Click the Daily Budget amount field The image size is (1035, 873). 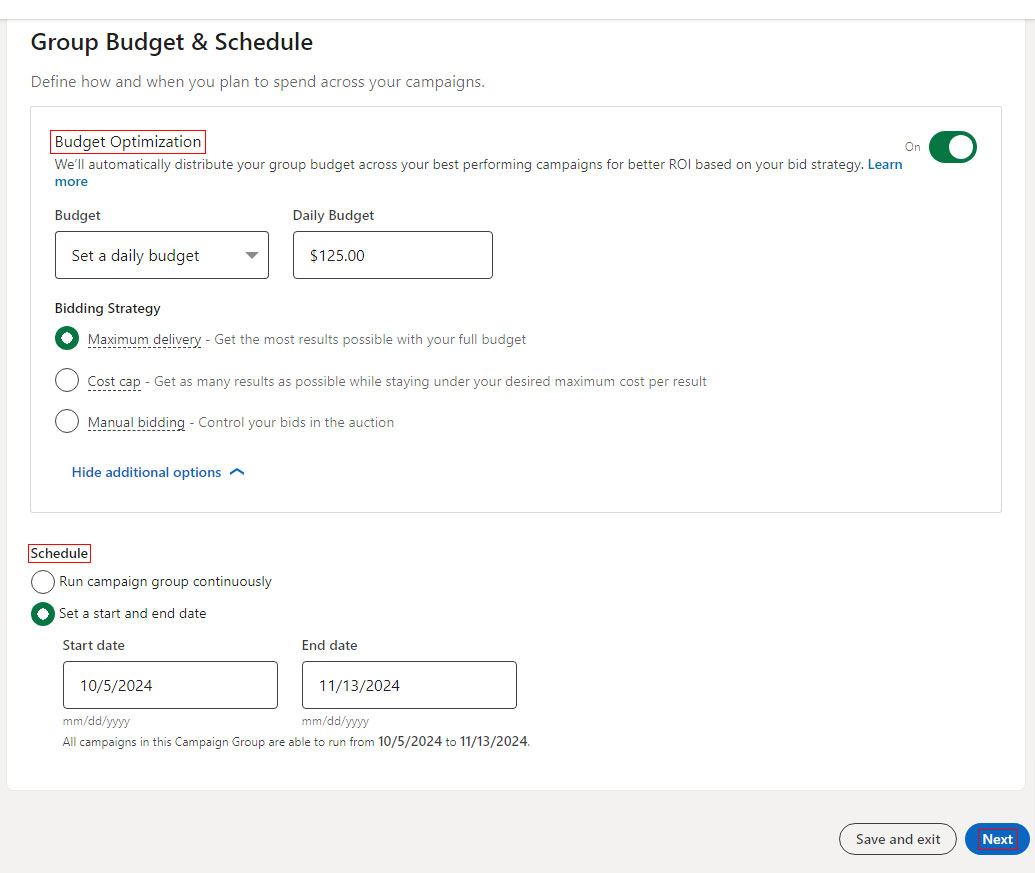[x=393, y=255]
